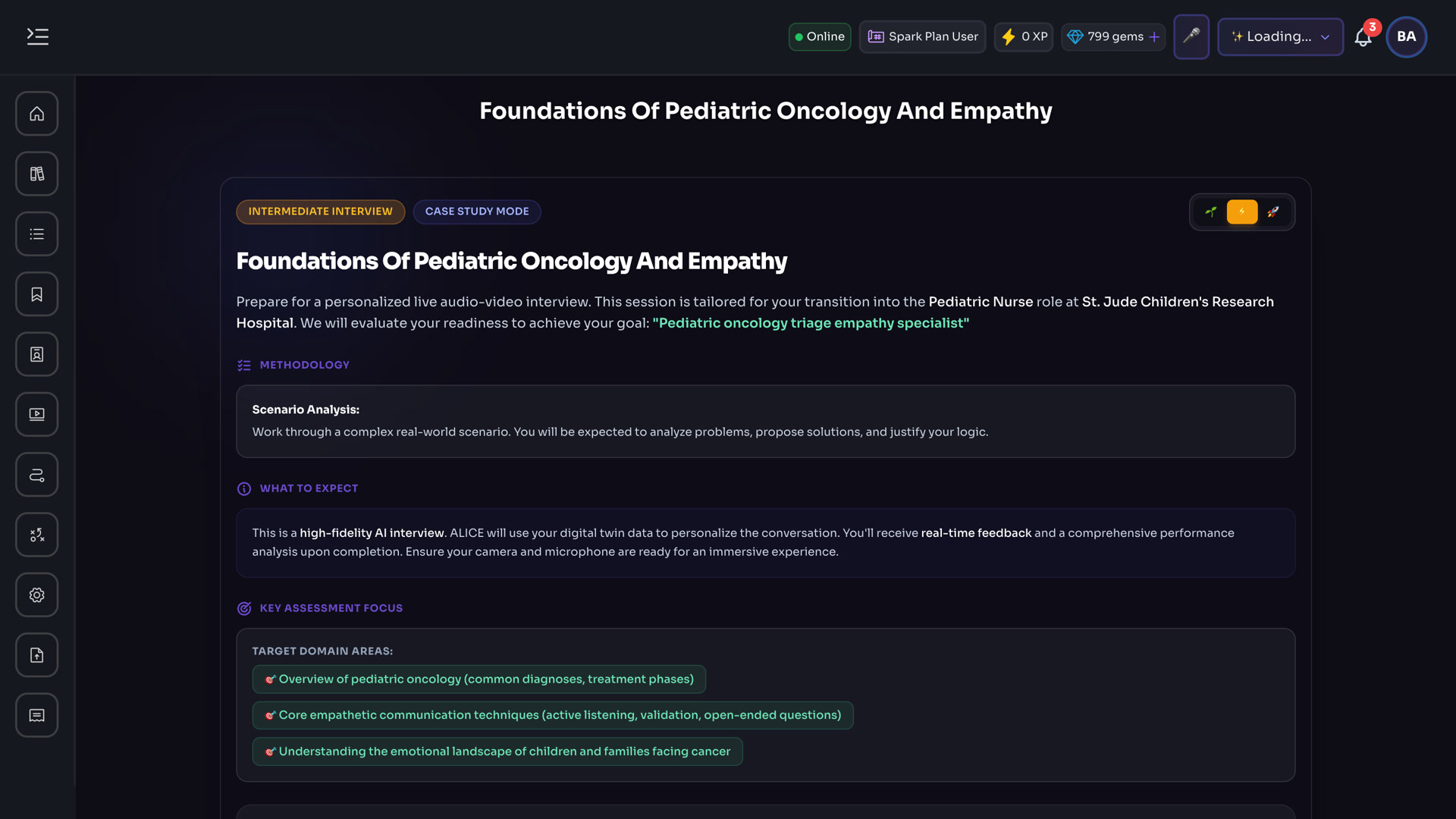Click the Overview of pediatric oncology domain chip
1456x819 pixels.
tap(479, 679)
